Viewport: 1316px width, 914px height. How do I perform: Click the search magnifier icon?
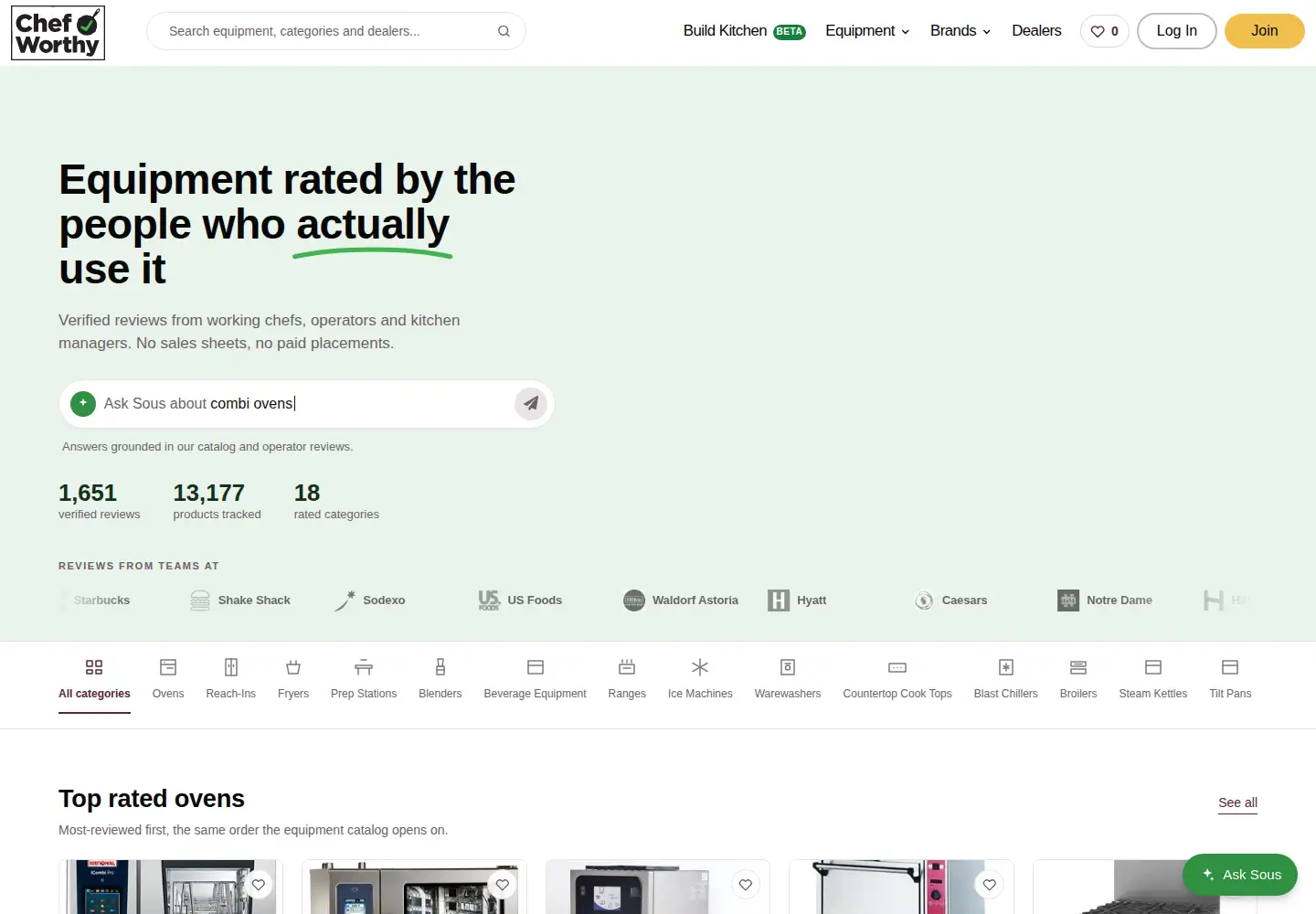[x=504, y=31]
